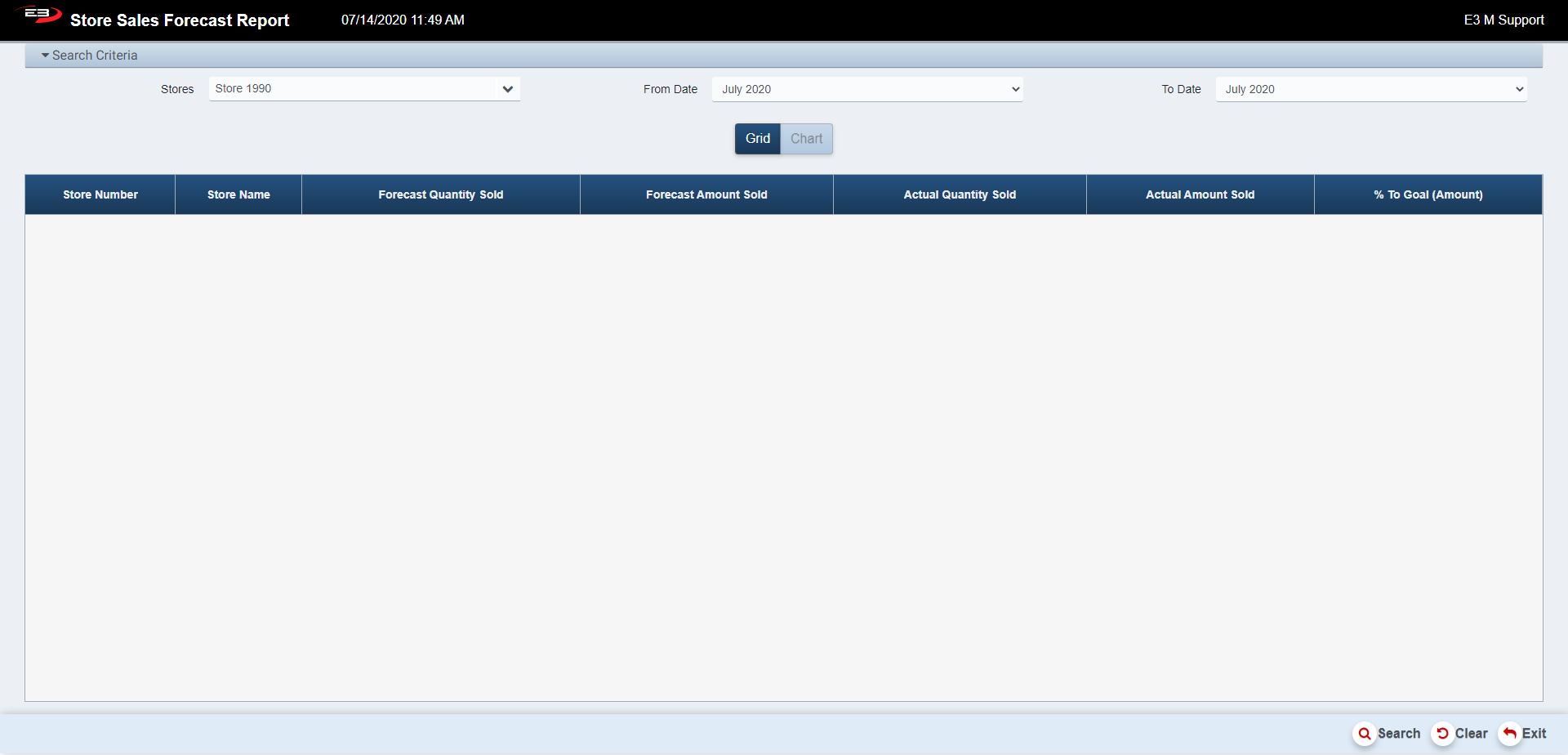Click Forecast Amount Sold column header
Image resolution: width=1568 pixels, height=755 pixels.
706,194
